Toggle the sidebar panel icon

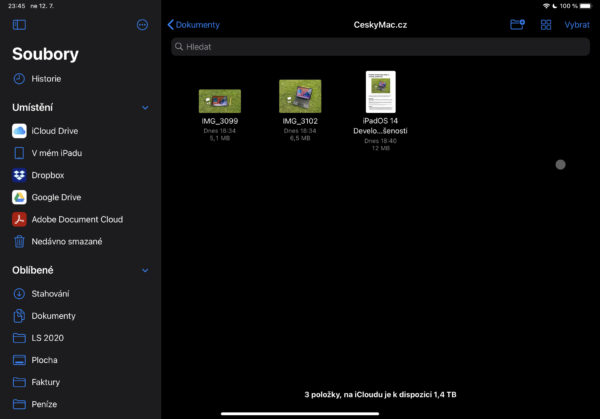(x=19, y=24)
